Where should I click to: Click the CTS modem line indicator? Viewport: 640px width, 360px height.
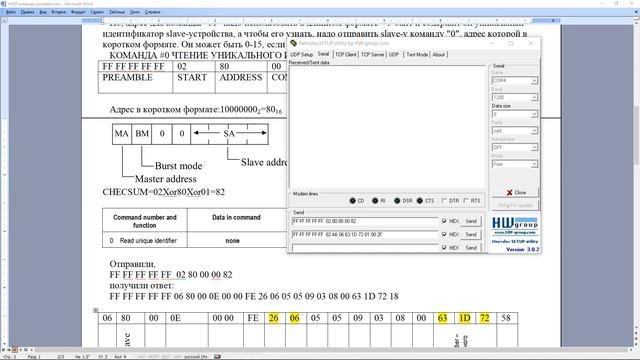click(419, 200)
